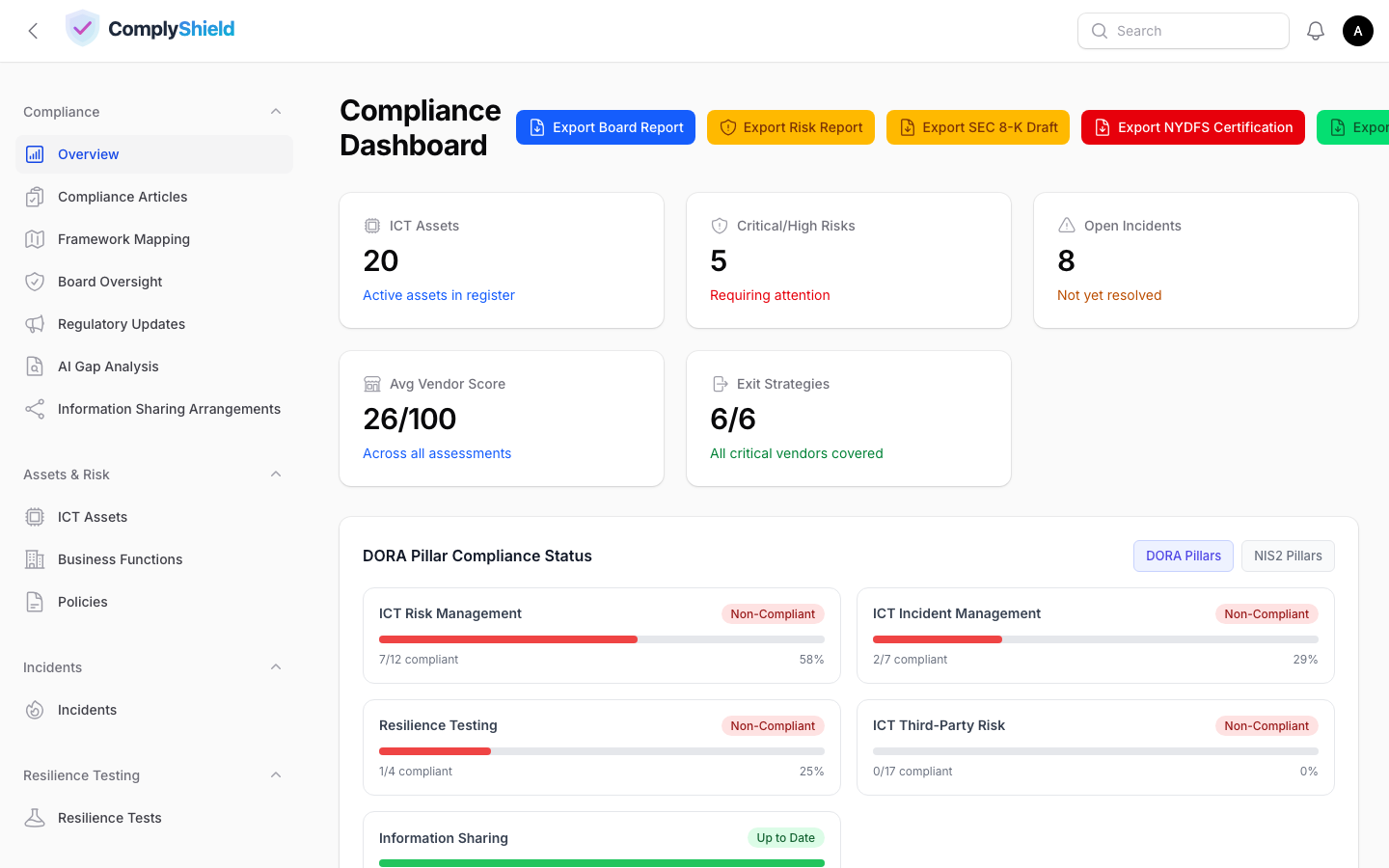Screen dimensions: 1389x868
Task: Click '0/17 compliant' text
Action: tap(912, 772)
